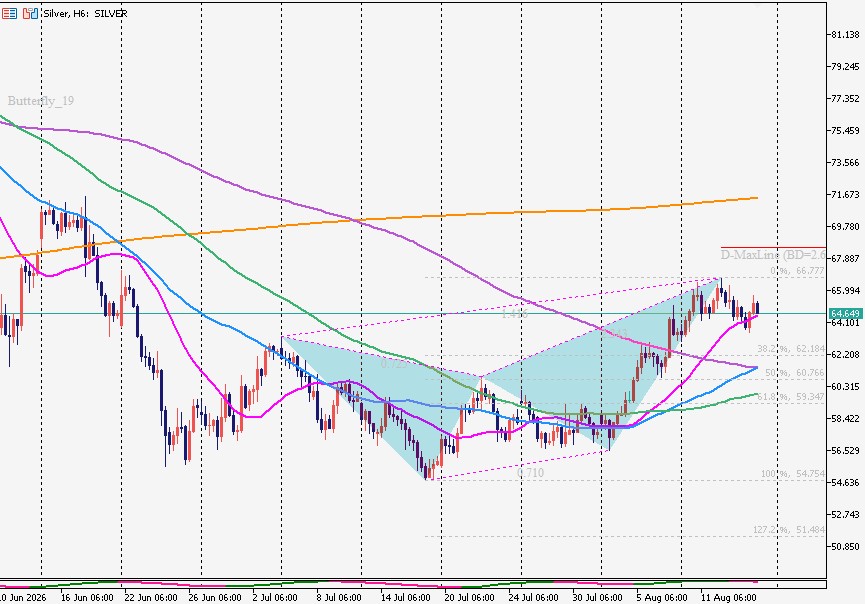
Task: Select the D-MaxLine (BD=2.6 label
Action: (x=773, y=255)
